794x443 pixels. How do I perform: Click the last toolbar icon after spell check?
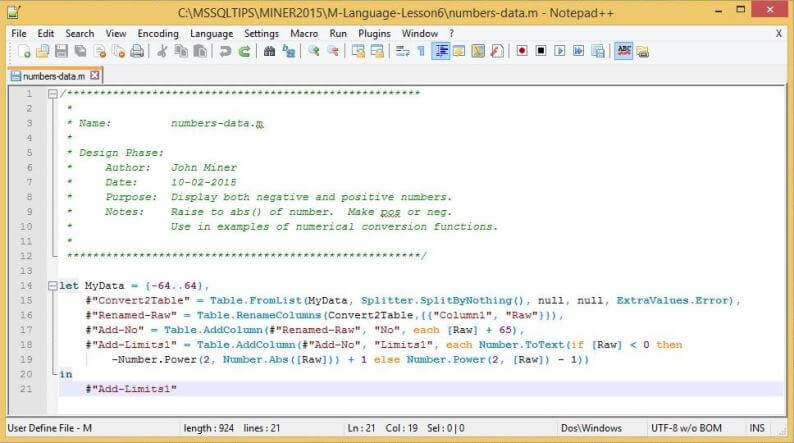point(643,51)
